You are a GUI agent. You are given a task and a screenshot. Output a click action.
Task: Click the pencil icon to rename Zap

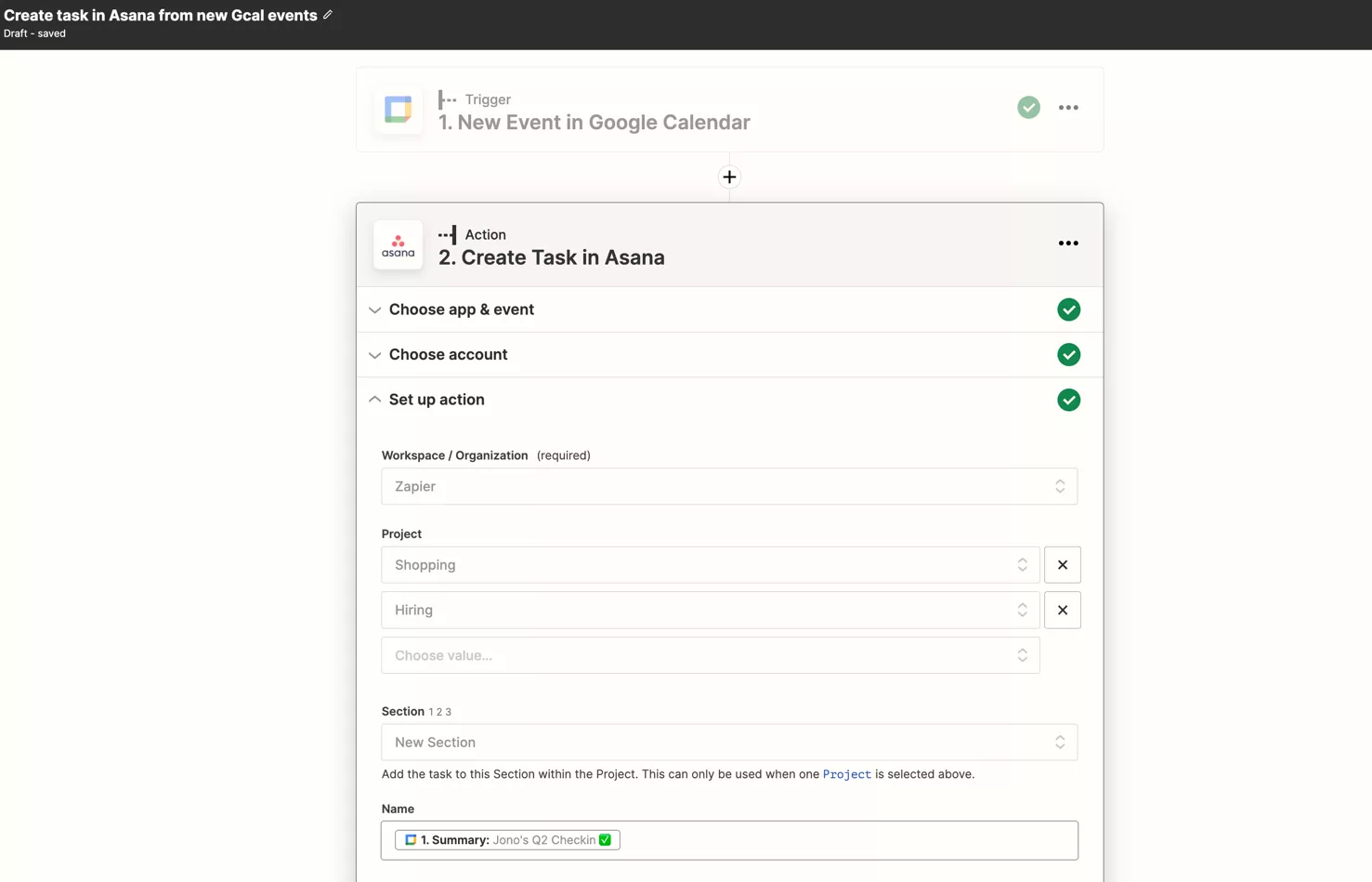coord(328,15)
